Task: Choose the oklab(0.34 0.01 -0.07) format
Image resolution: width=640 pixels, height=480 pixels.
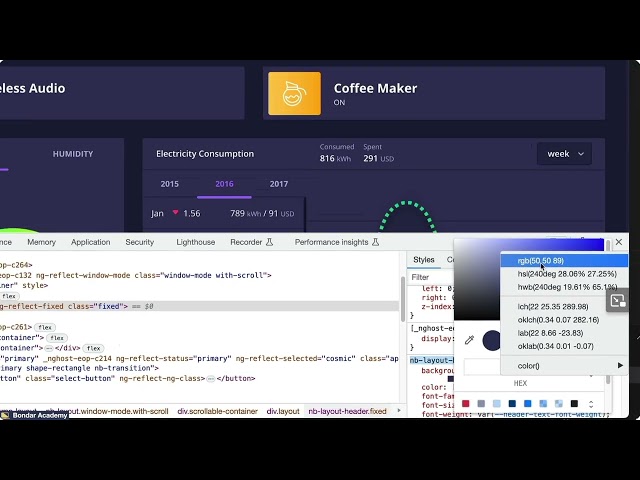Action: (564, 346)
